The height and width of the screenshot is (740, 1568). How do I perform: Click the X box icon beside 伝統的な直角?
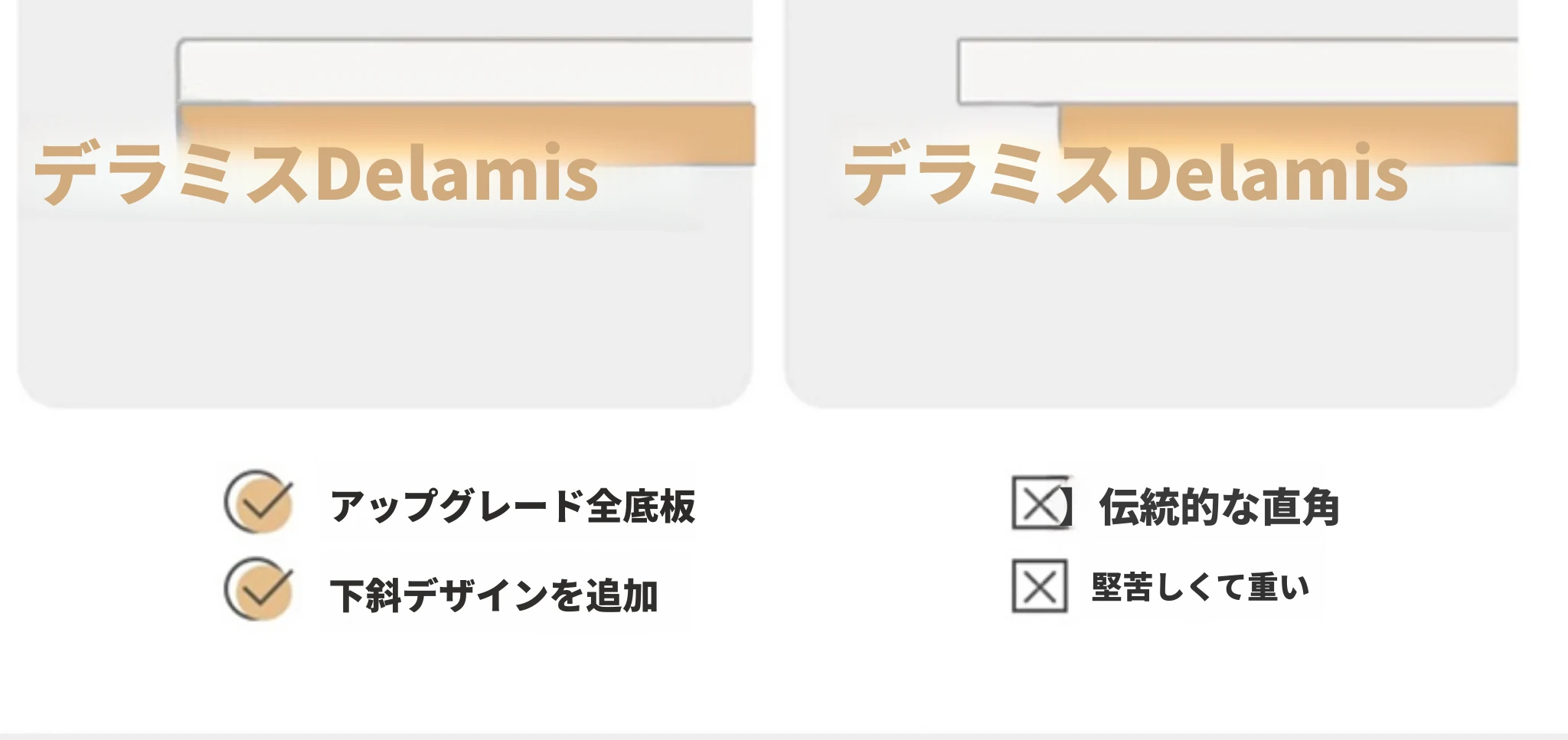click(1040, 504)
